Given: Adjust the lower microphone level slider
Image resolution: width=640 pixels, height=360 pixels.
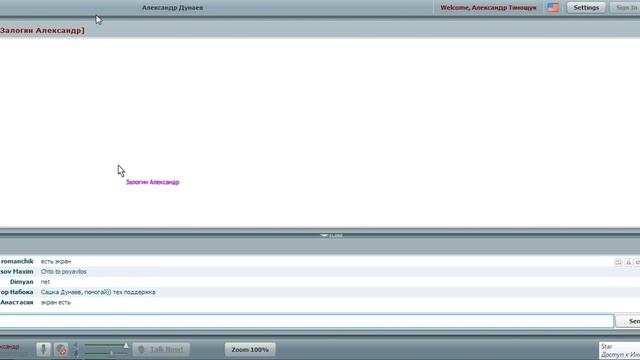Looking at the screenshot, I should (x=106, y=353).
